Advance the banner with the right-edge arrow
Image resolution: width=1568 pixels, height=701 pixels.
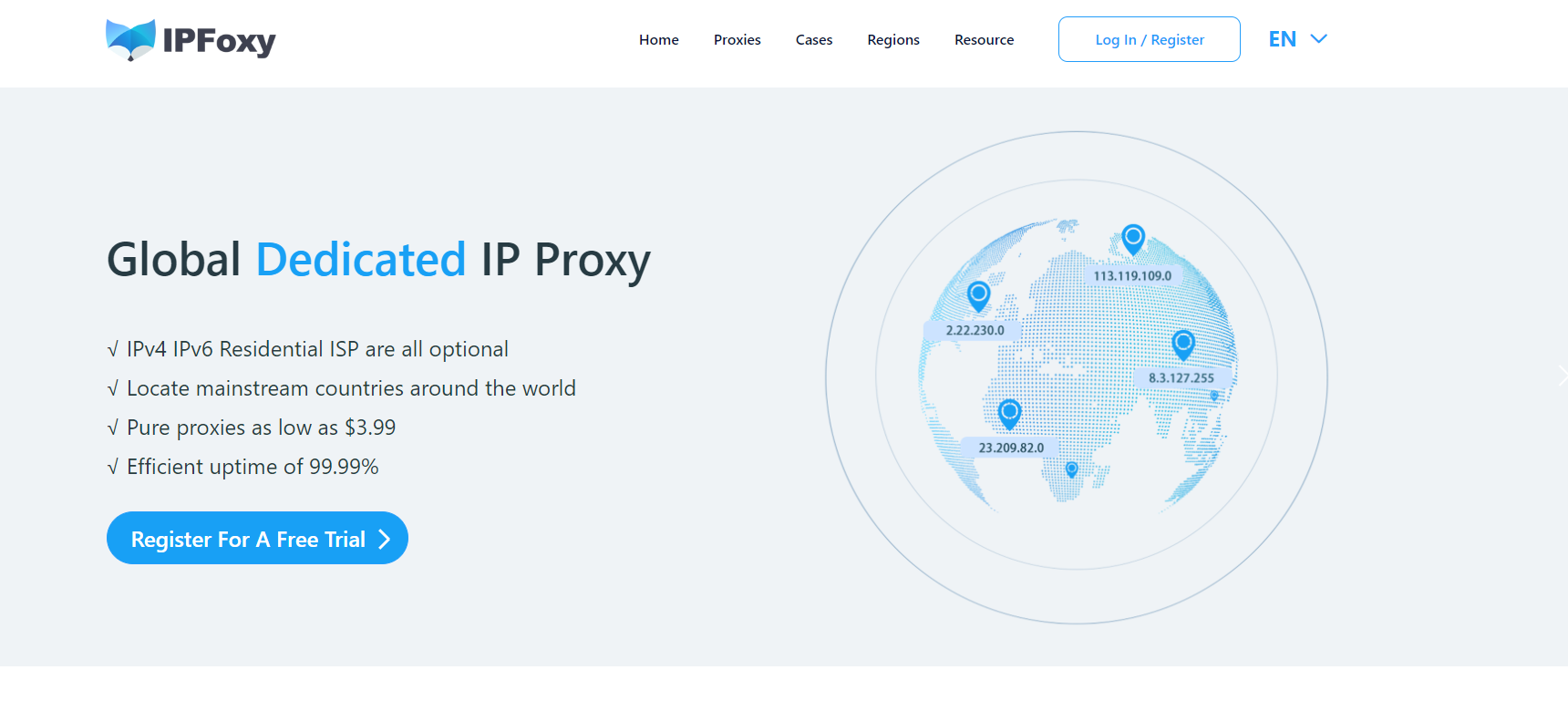coord(1561,376)
